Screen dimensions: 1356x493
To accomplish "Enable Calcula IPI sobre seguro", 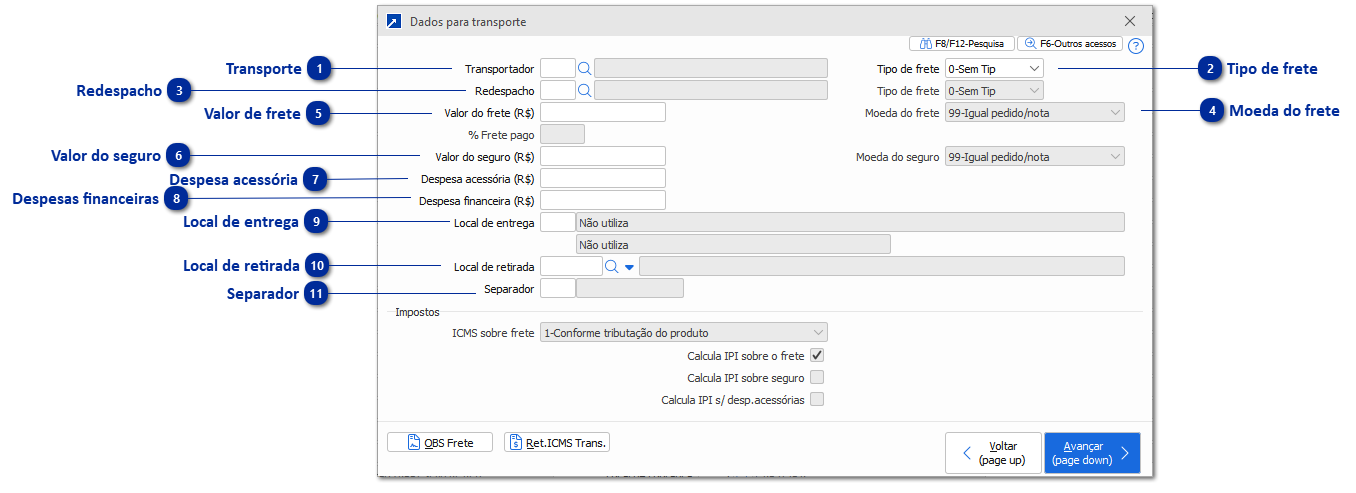I will (817, 378).
